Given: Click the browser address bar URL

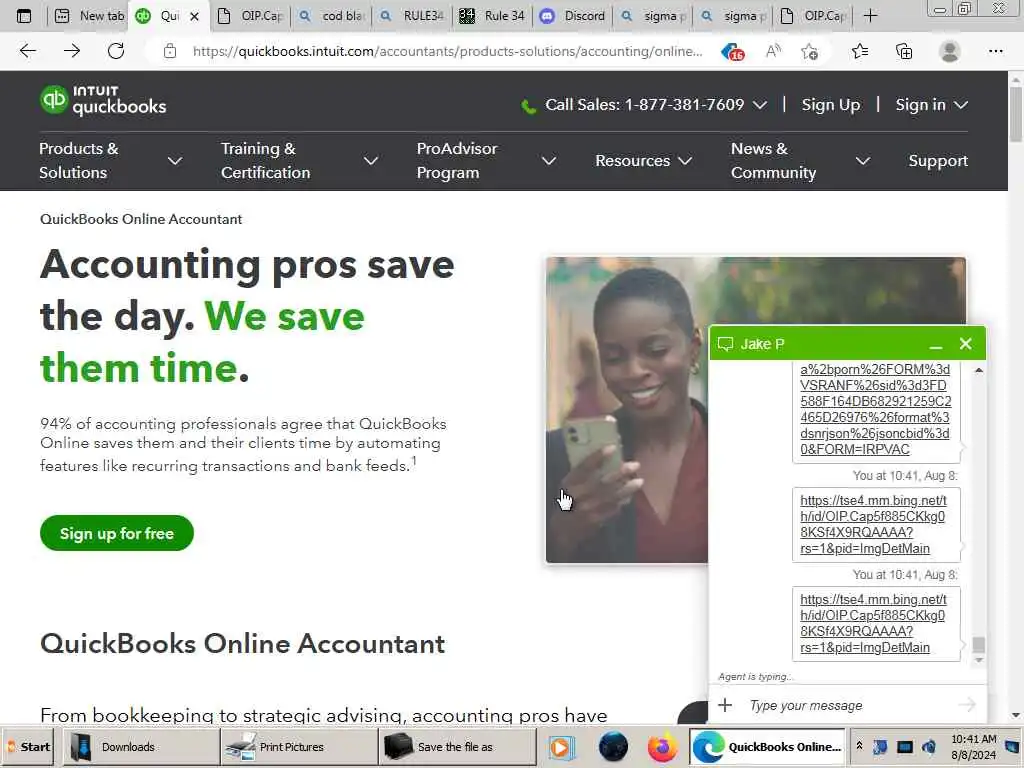Looking at the screenshot, I should click(447, 51).
